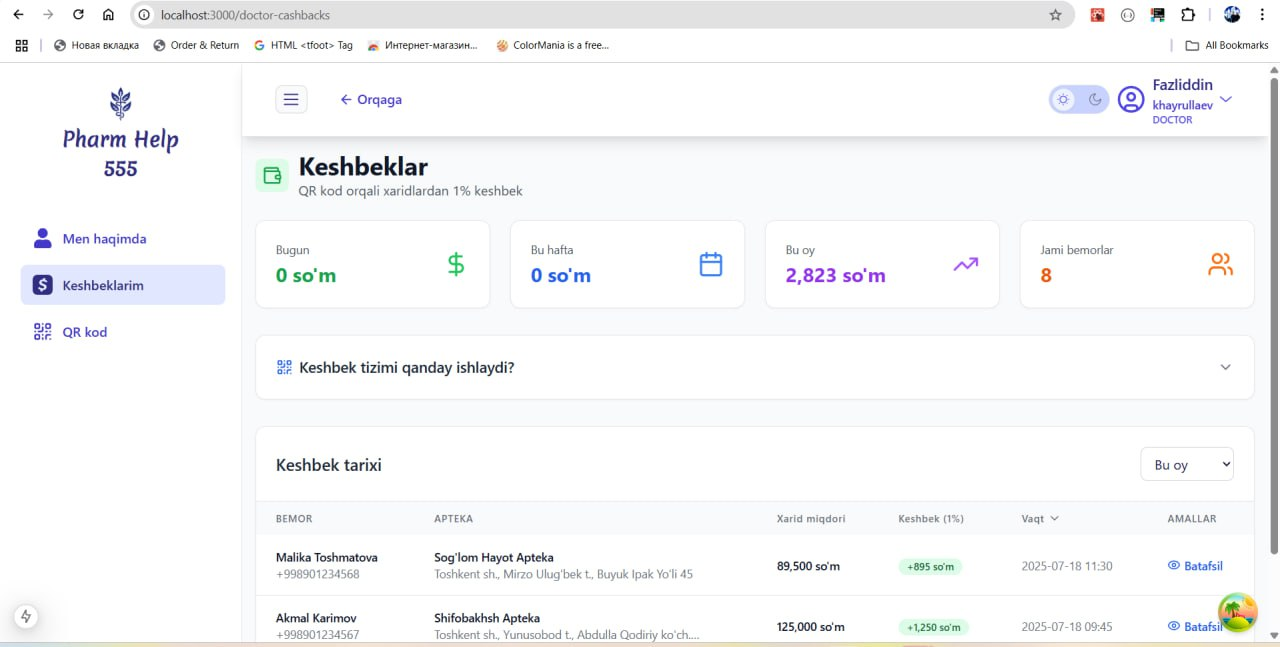Open the Chrome profile avatar
The height and width of the screenshot is (647, 1280).
click(1232, 15)
